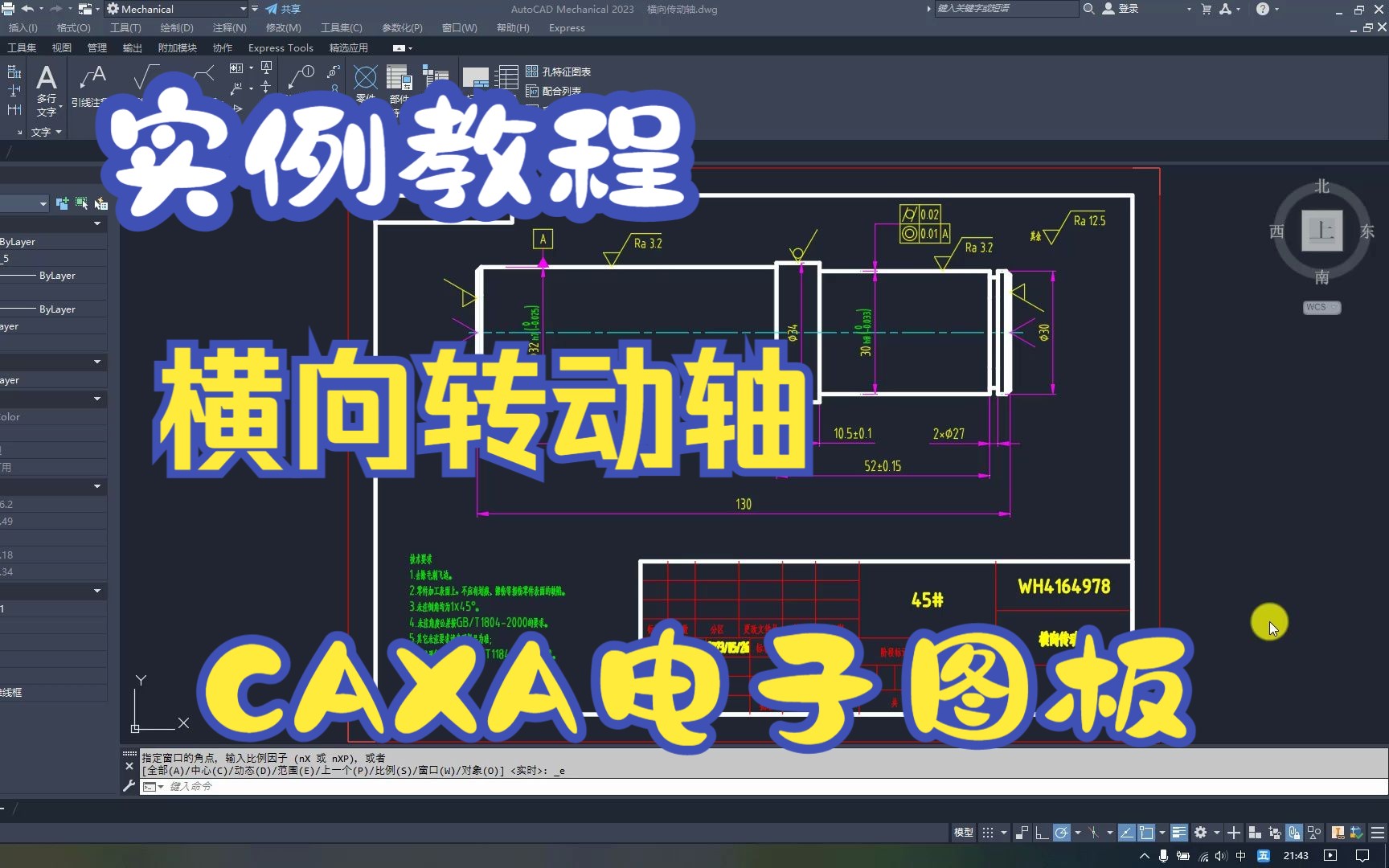Open the Autodesk App Store cart icon
Image resolution: width=1389 pixels, height=868 pixels.
point(1207,9)
